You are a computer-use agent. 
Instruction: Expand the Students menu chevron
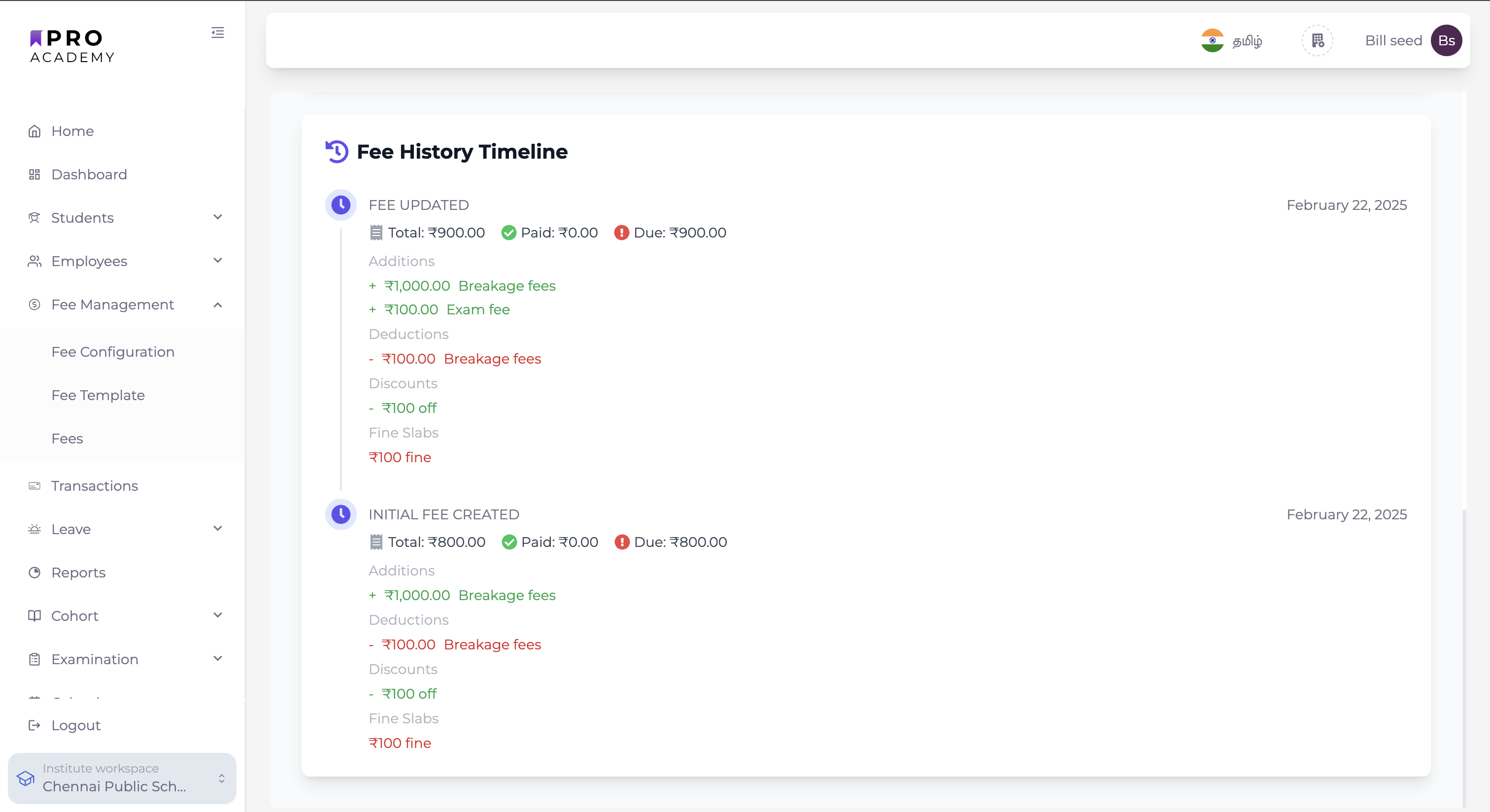click(217, 217)
